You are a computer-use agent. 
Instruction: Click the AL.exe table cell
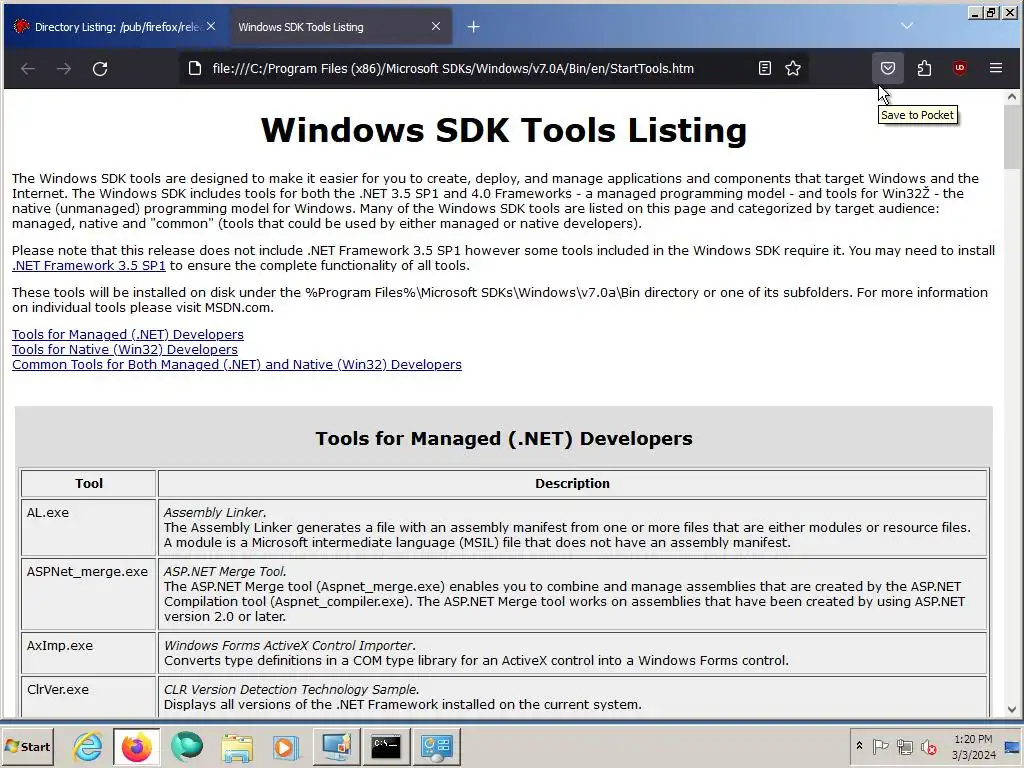(88, 527)
